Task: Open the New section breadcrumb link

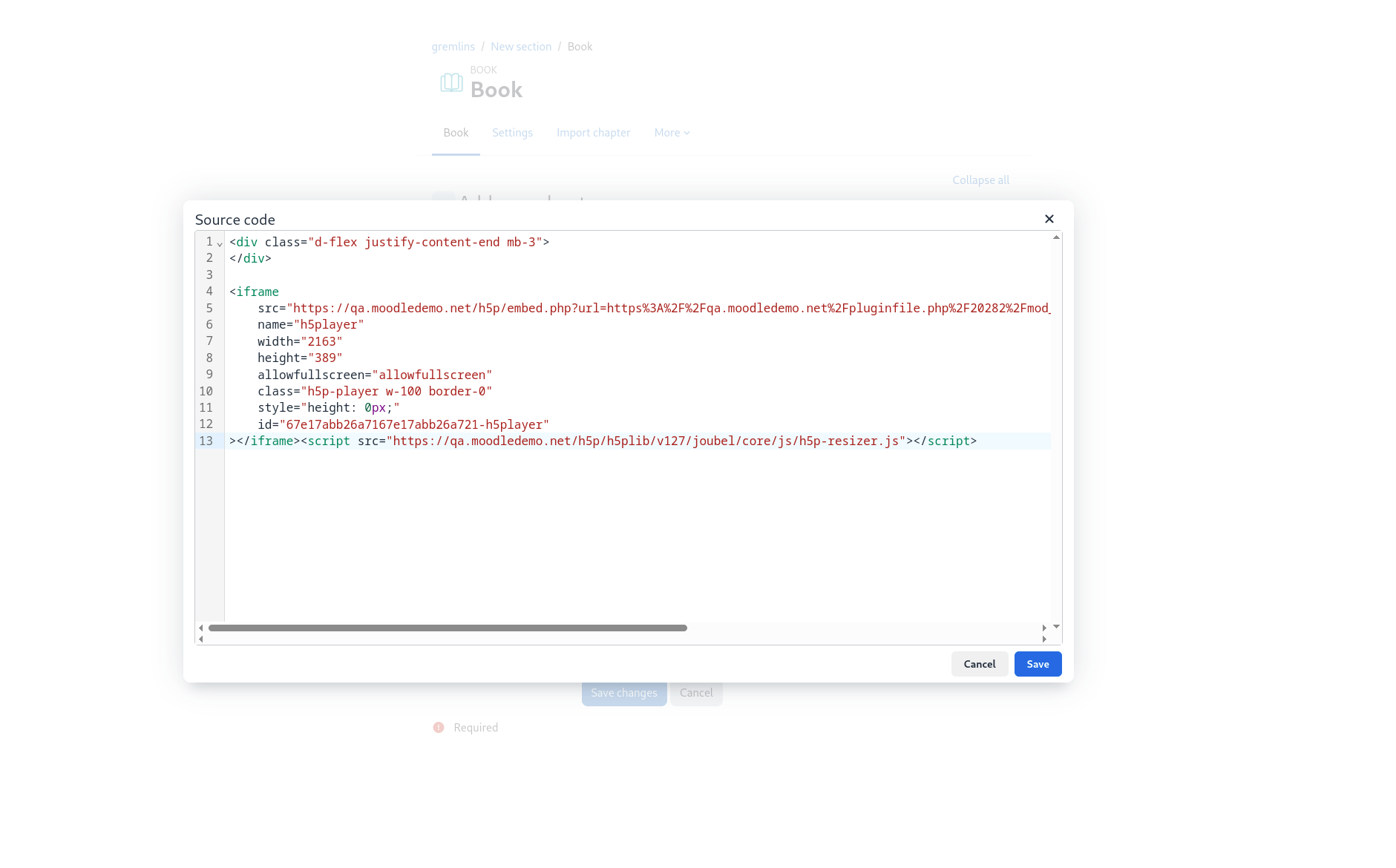Action: coord(521,47)
